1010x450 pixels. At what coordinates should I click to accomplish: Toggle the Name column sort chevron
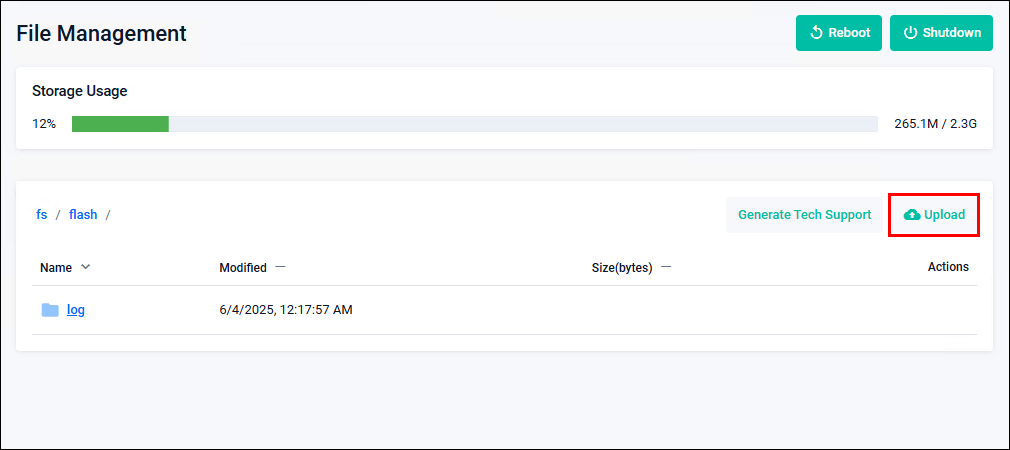coord(85,267)
